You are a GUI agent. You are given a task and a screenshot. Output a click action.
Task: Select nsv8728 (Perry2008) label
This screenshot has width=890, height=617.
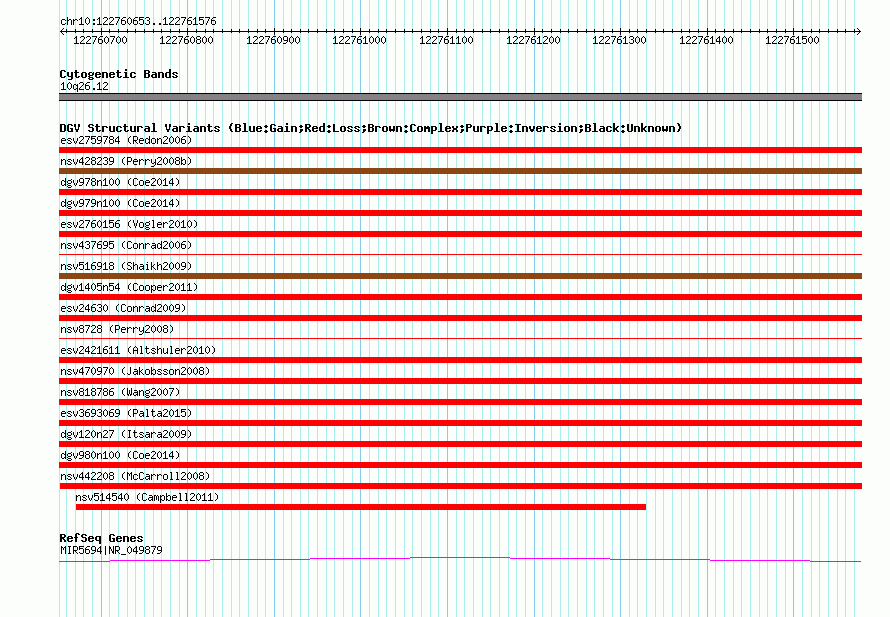[117, 329]
